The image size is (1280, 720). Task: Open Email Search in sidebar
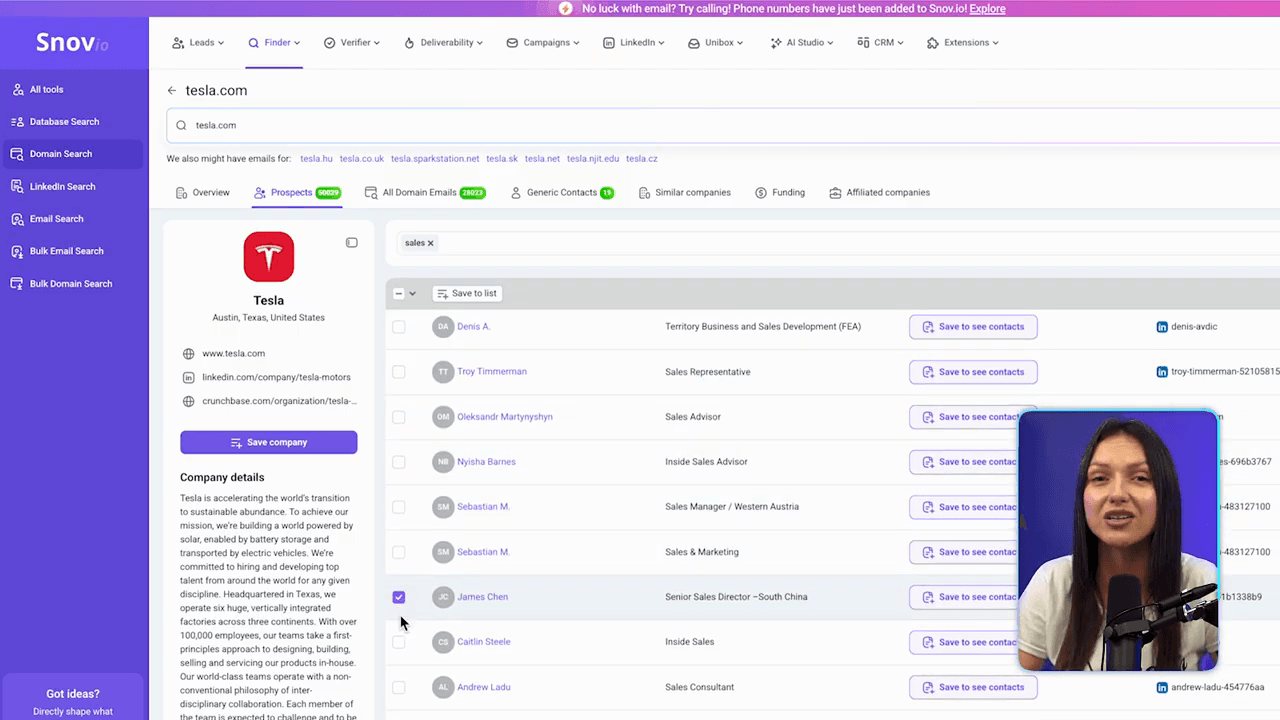pyautogui.click(x=74, y=219)
